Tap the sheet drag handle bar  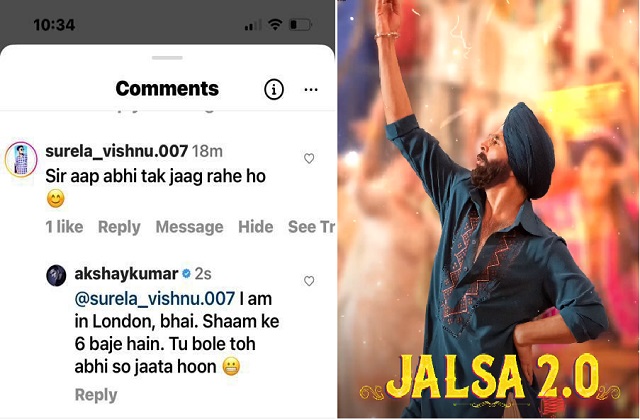click(167, 58)
